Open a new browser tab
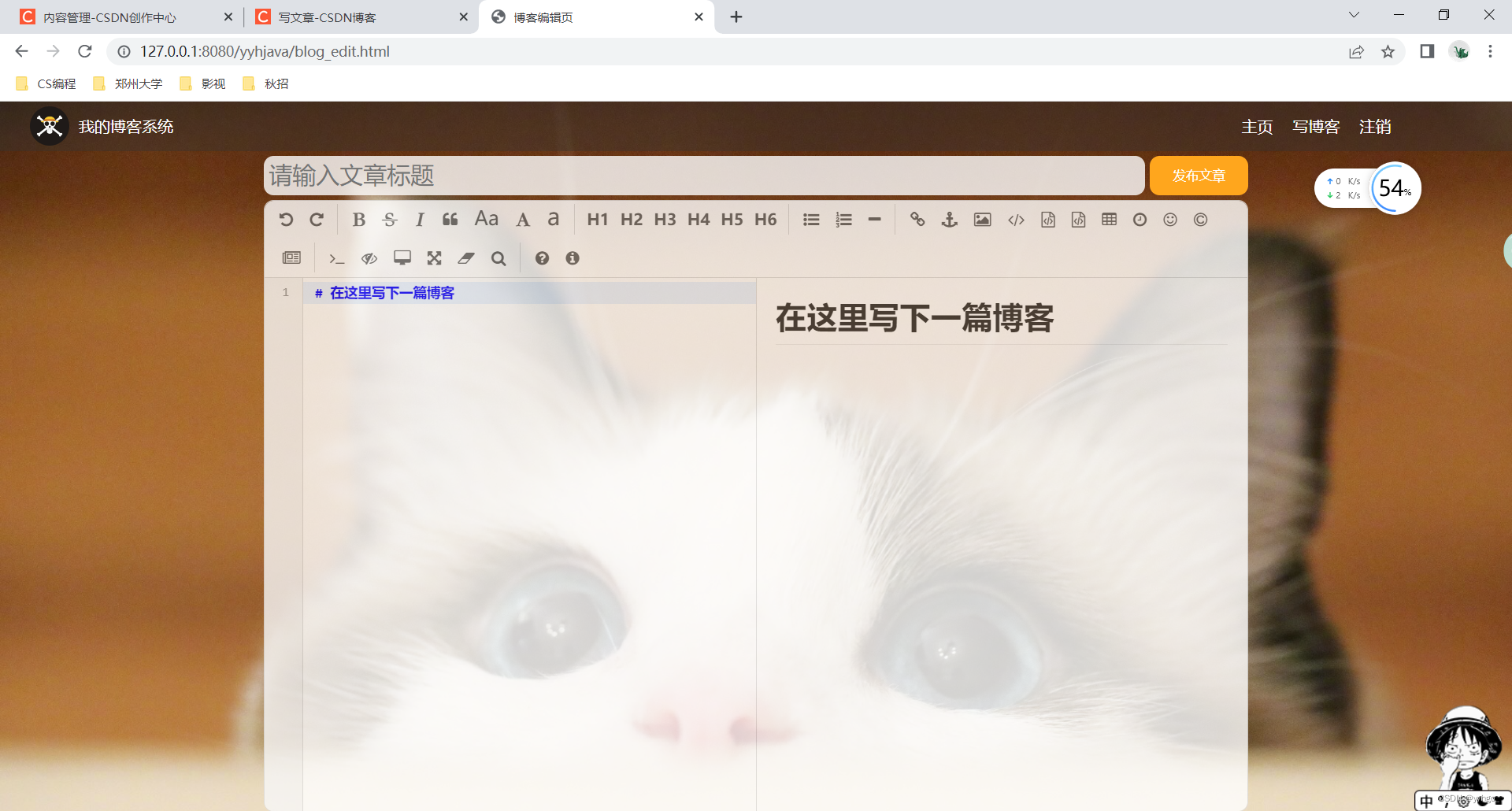The height and width of the screenshot is (811, 1512). click(x=736, y=17)
